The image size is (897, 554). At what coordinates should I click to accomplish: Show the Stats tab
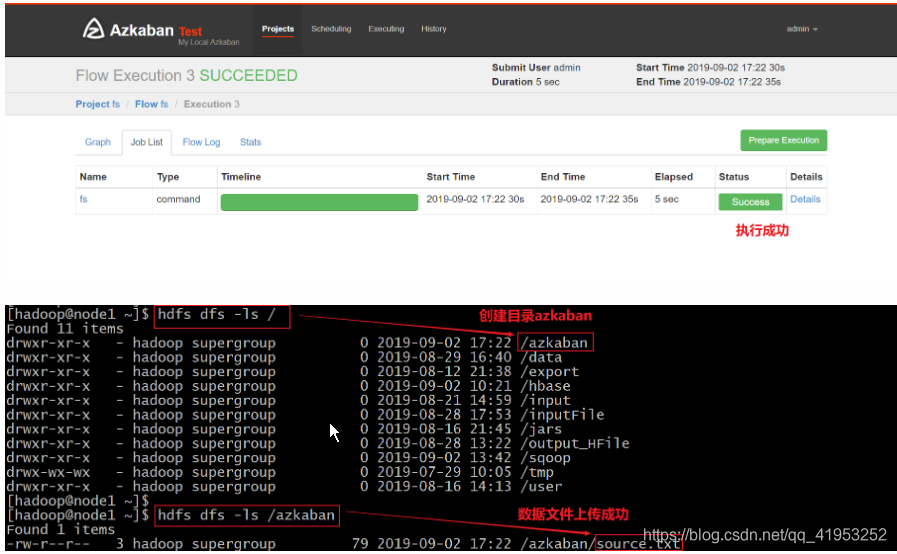[251, 142]
